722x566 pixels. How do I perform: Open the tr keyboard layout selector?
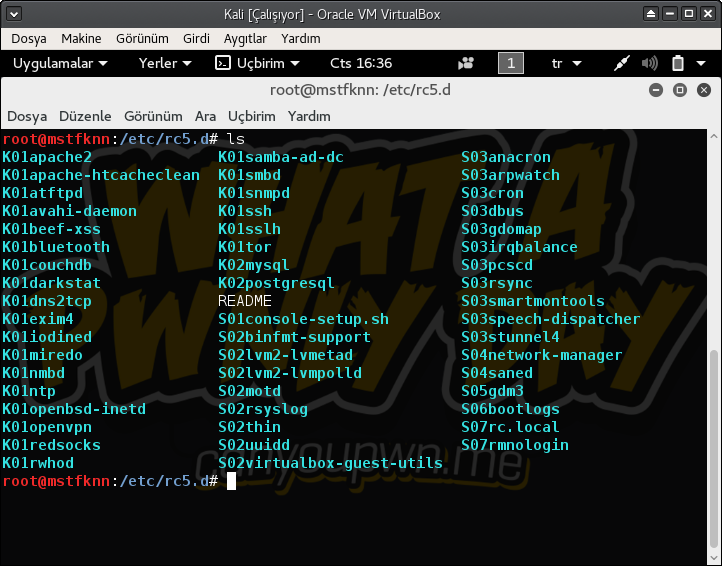567,63
